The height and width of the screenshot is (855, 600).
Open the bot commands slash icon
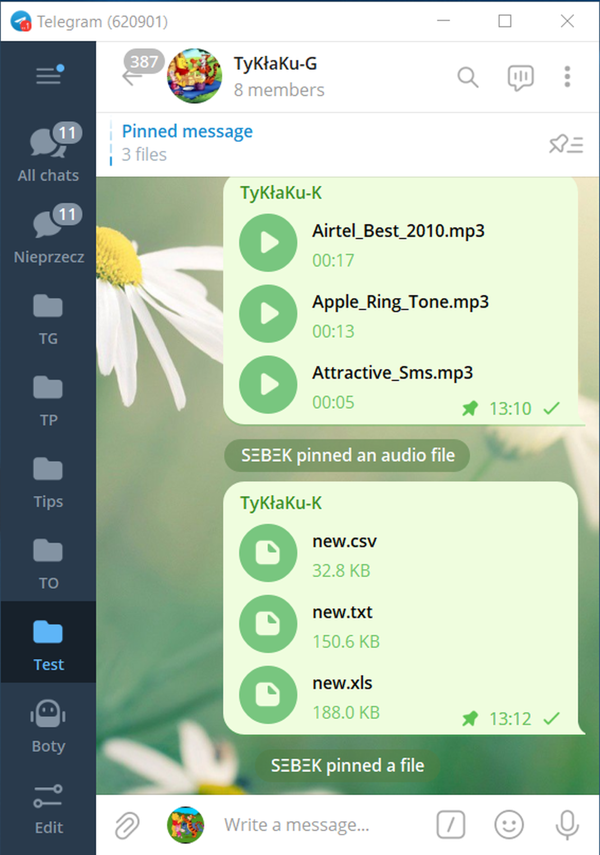(x=451, y=825)
